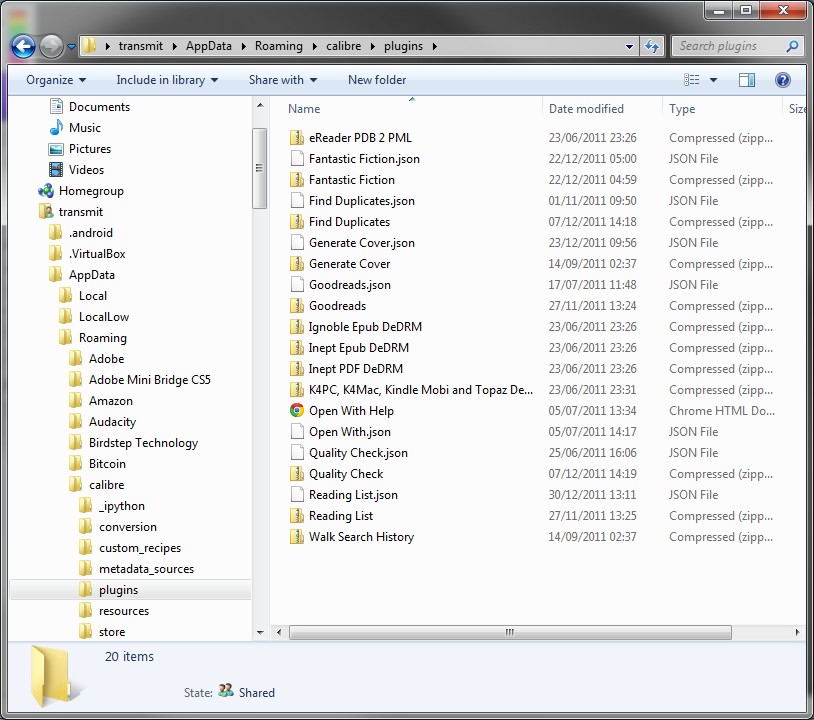The width and height of the screenshot is (814, 720).
Task: Select Quality Check.json file
Action: (x=358, y=453)
